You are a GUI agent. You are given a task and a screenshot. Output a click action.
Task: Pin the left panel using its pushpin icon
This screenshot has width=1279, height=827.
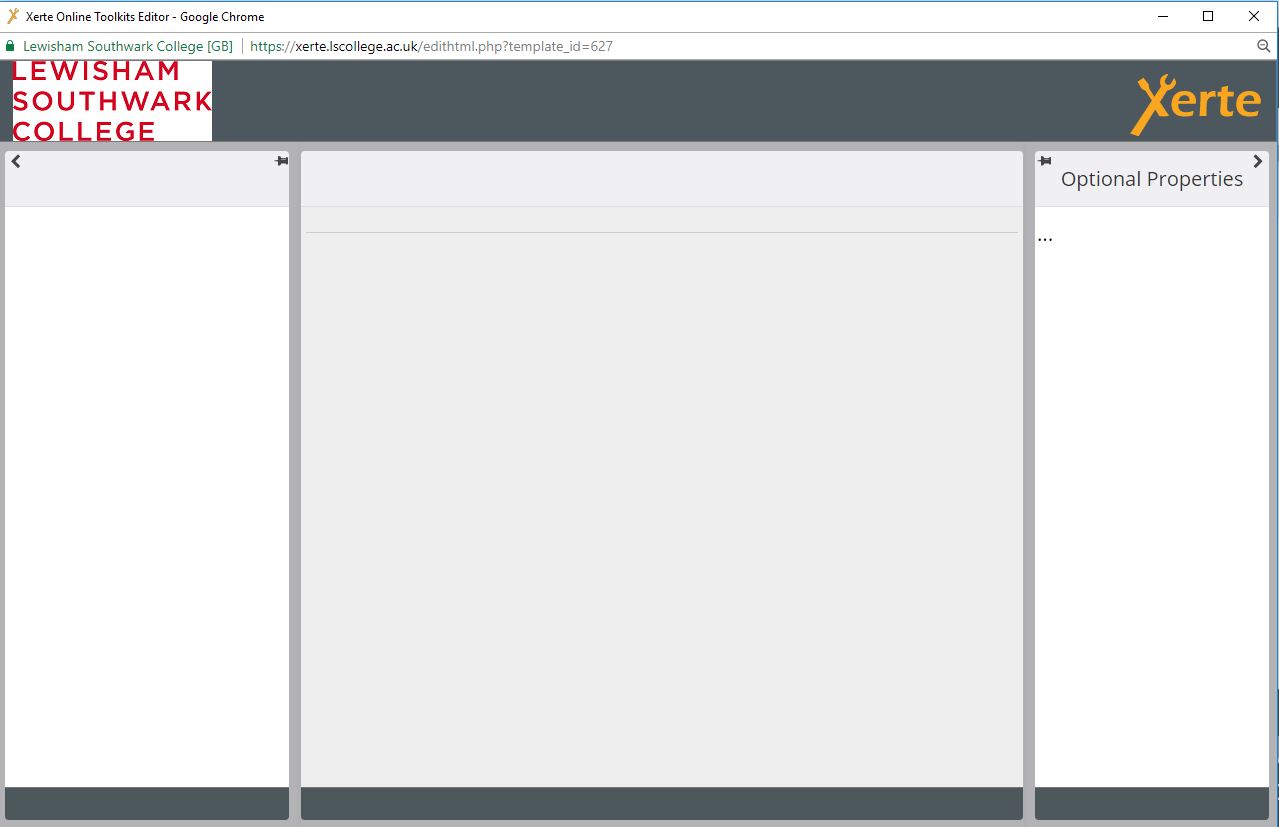(x=282, y=161)
